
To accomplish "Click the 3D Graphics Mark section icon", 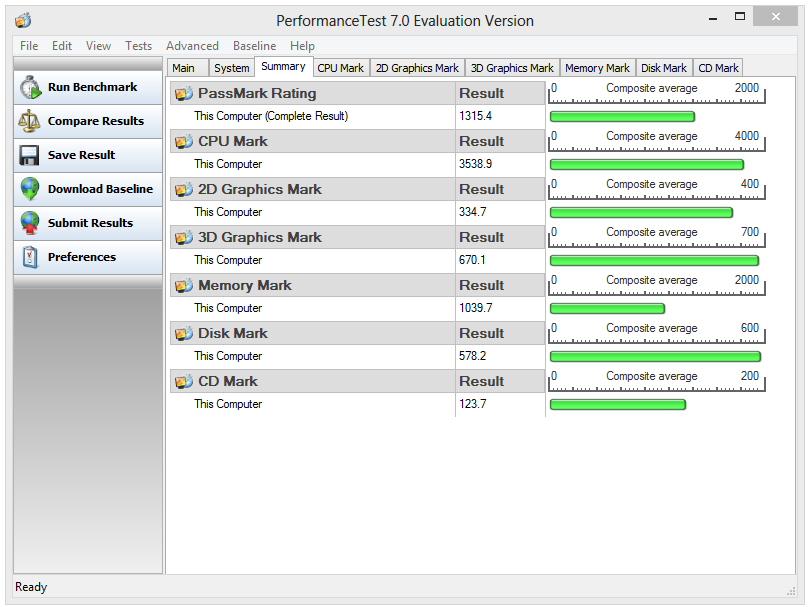I will click(x=183, y=238).
